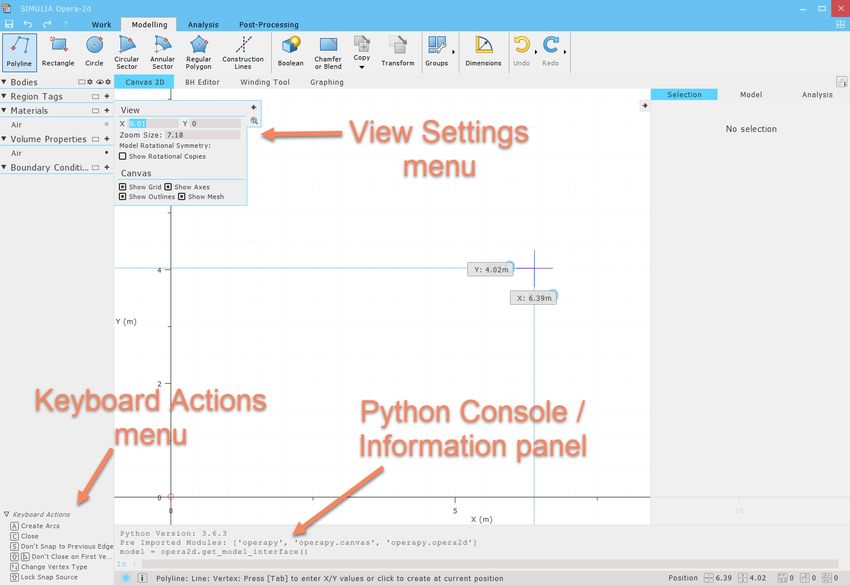This screenshot has height=585, width=850.
Task: Click the blue snap icon in status bar
Action: click(126, 578)
